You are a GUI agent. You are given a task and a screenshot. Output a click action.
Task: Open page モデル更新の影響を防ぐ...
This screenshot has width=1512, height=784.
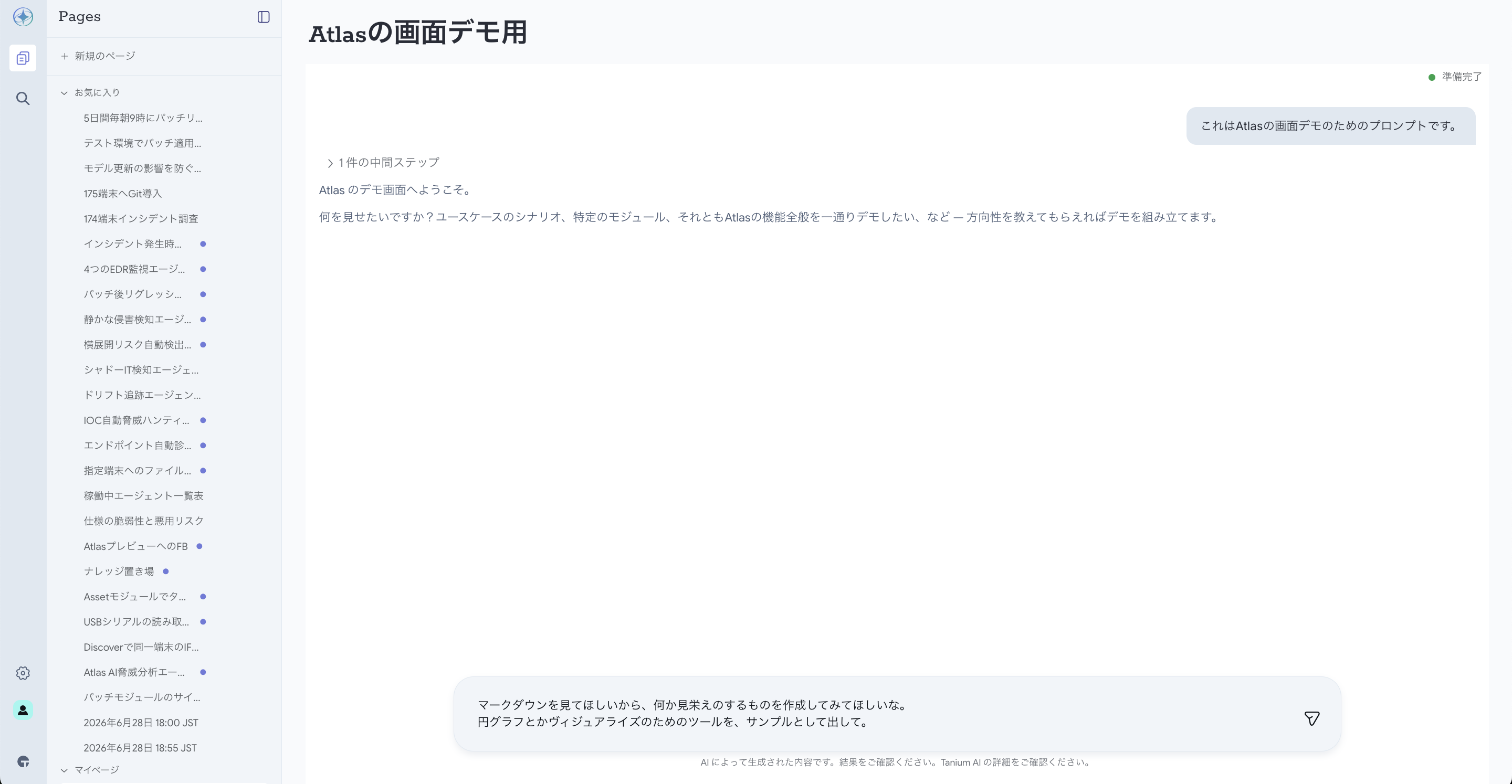[x=142, y=168]
